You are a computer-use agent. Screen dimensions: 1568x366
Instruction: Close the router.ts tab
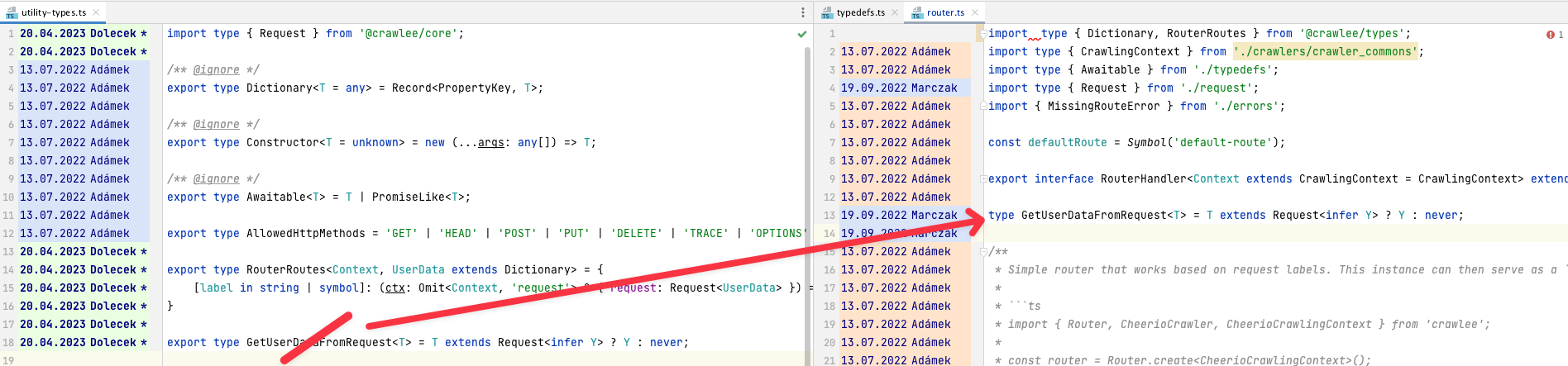click(x=974, y=12)
